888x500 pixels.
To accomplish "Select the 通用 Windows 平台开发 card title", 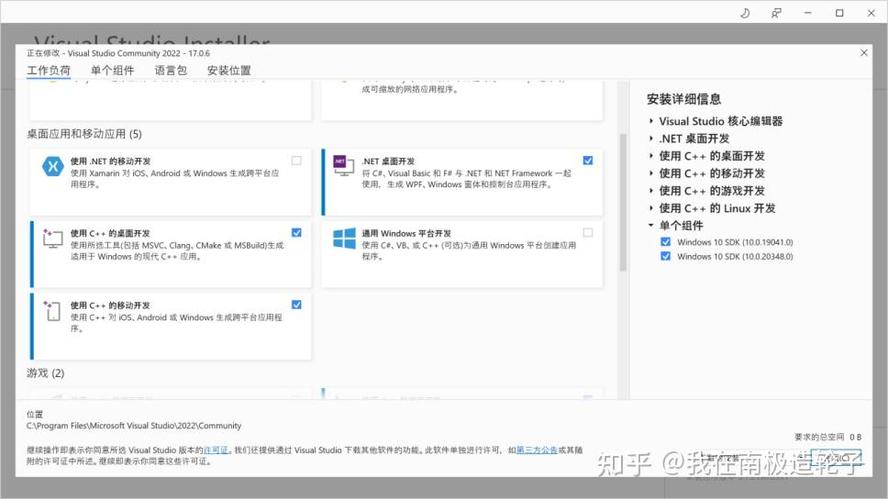I will pos(407,233).
